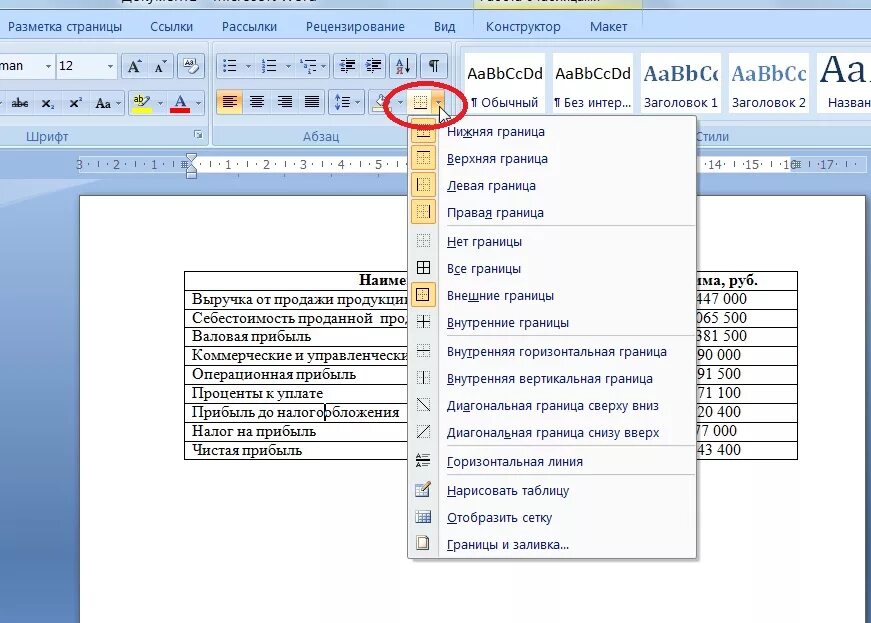Image resolution: width=871 pixels, height=623 pixels.
Task: Select Внутренняя вертикальная граница
Action: click(552, 379)
